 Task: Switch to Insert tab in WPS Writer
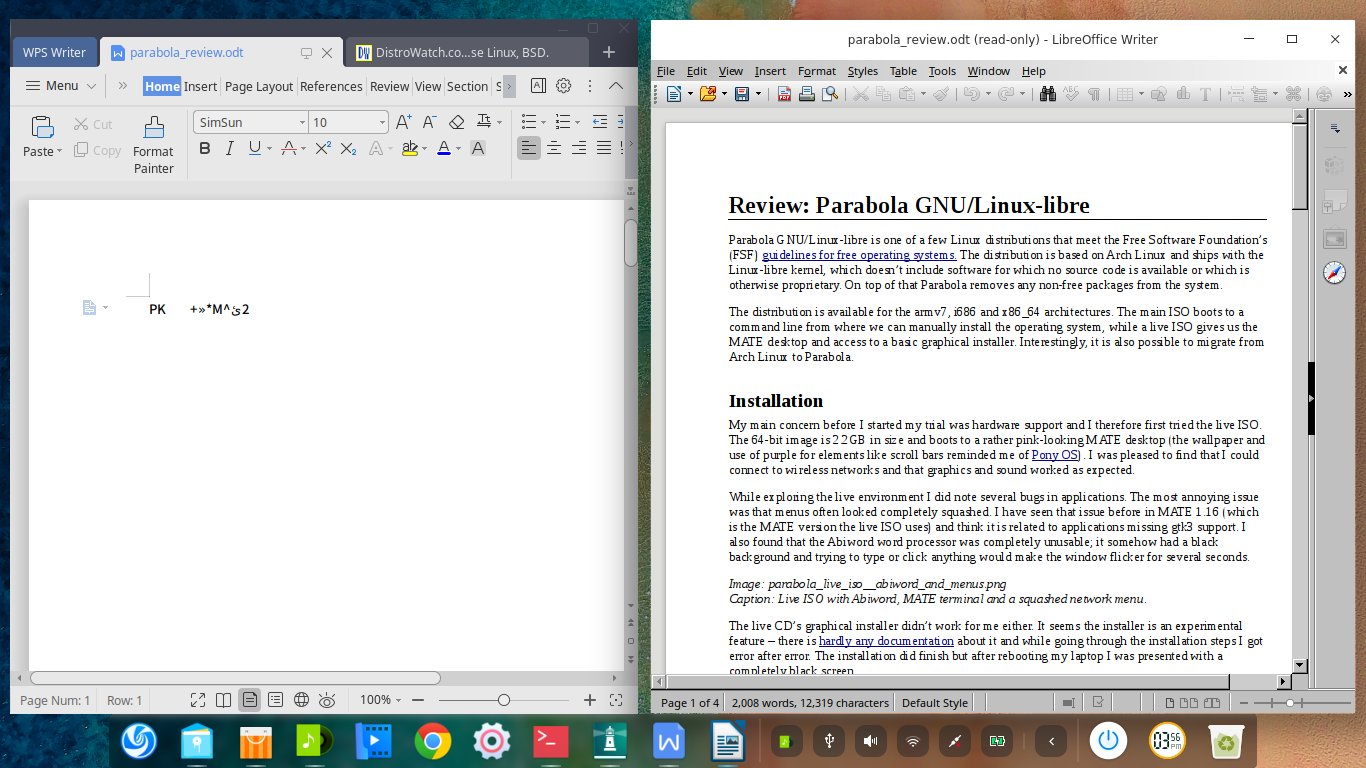[x=201, y=86]
